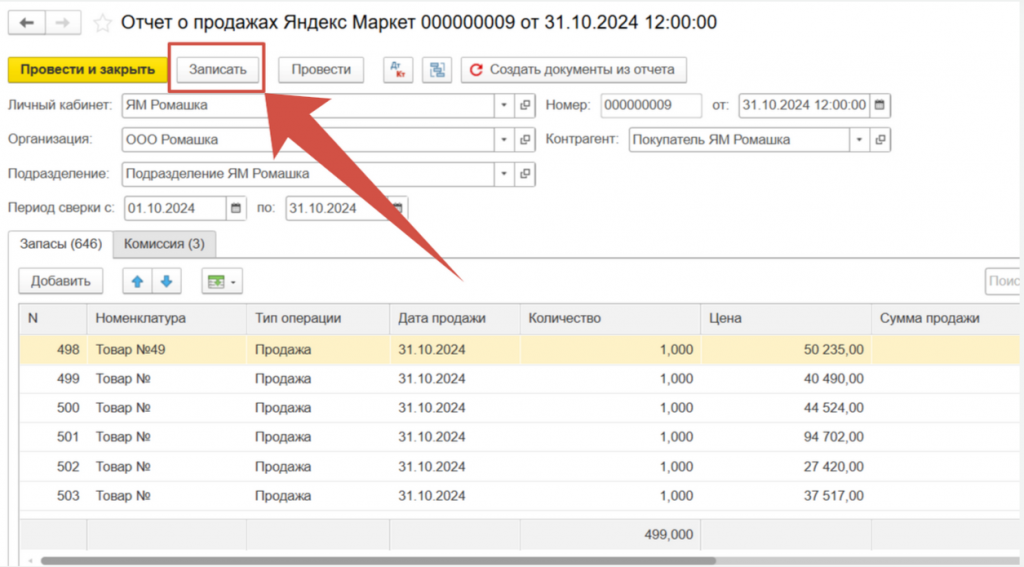Open calendar picker for Период сверки с date
Viewport: 1024px width, 567px height.
point(237,209)
